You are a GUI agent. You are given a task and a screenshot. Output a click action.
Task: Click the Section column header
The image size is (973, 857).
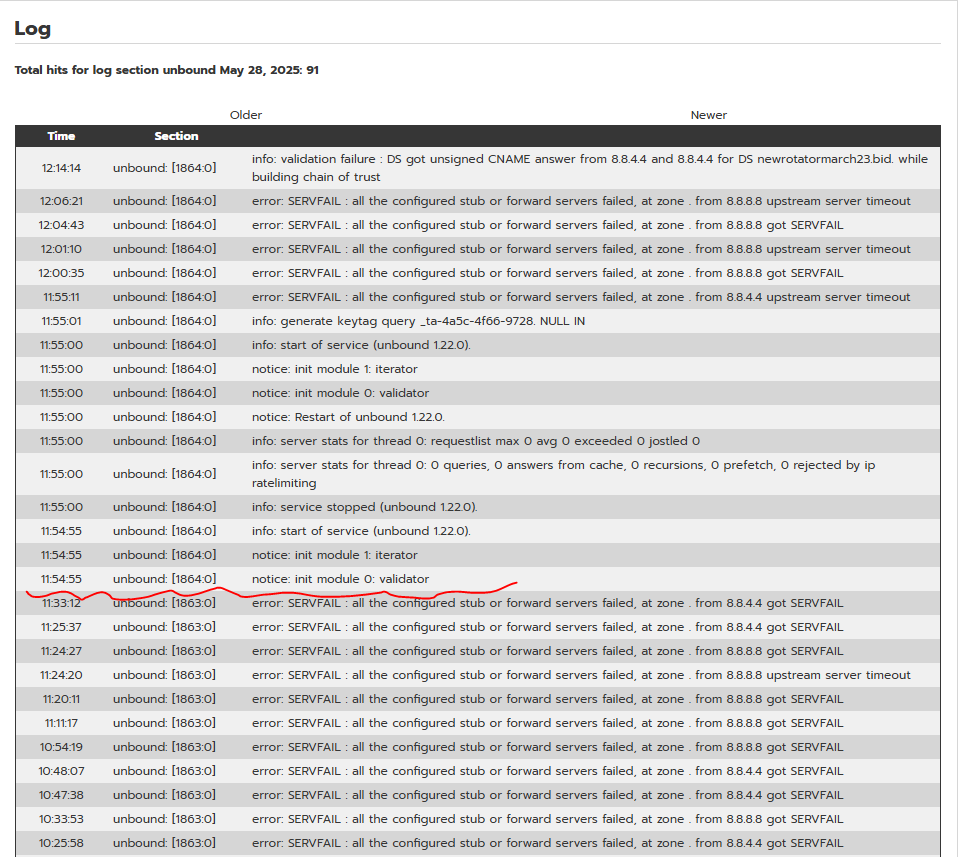(x=176, y=136)
